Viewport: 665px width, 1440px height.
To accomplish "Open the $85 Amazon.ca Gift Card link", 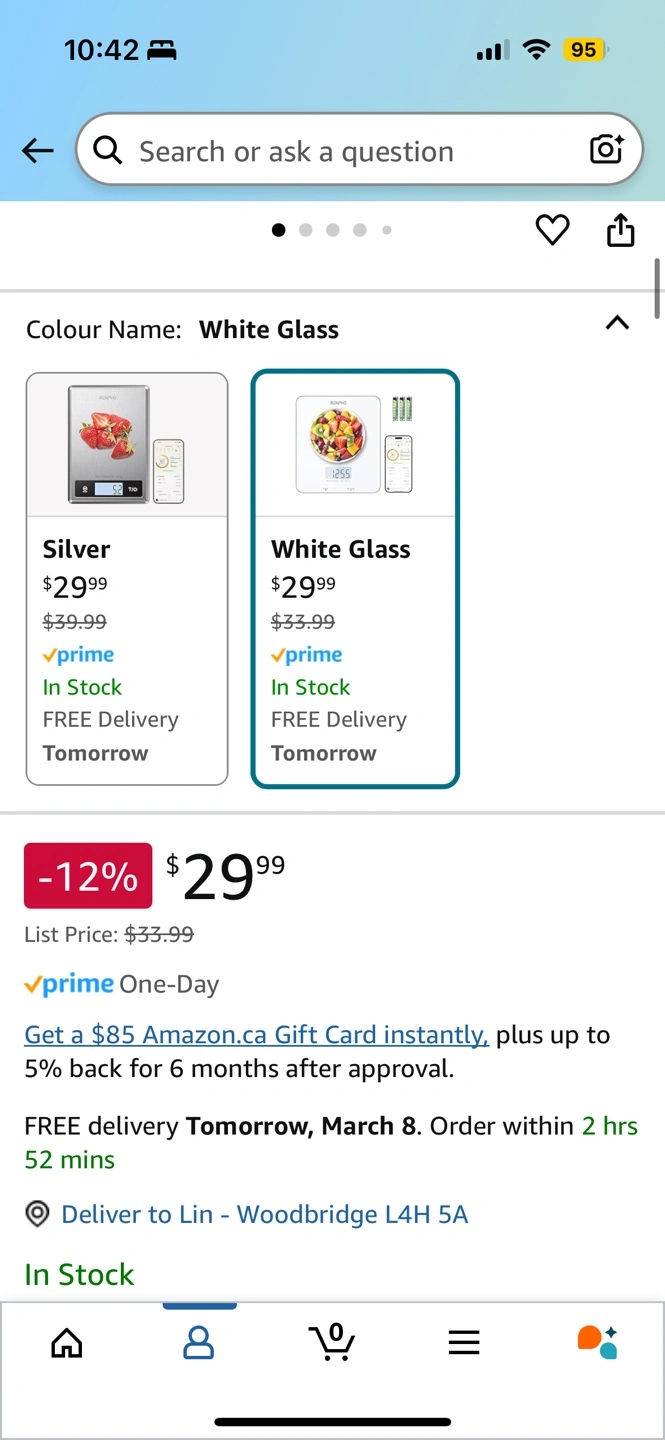I will [x=256, y=1035].
